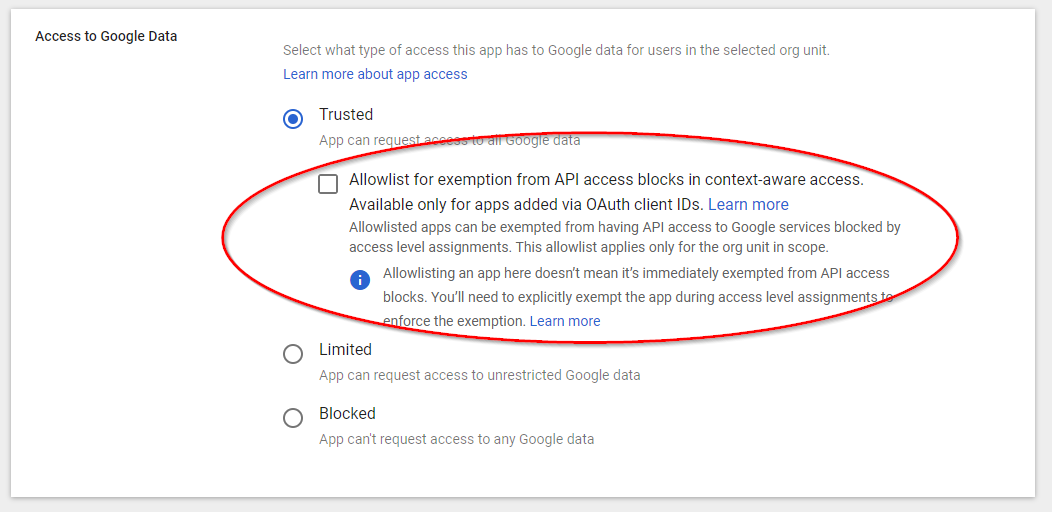This screenshot has width=1052, height=512.
Task: Open Learn more link after OAuth client IDs
Action: click(x=748, y=205)
